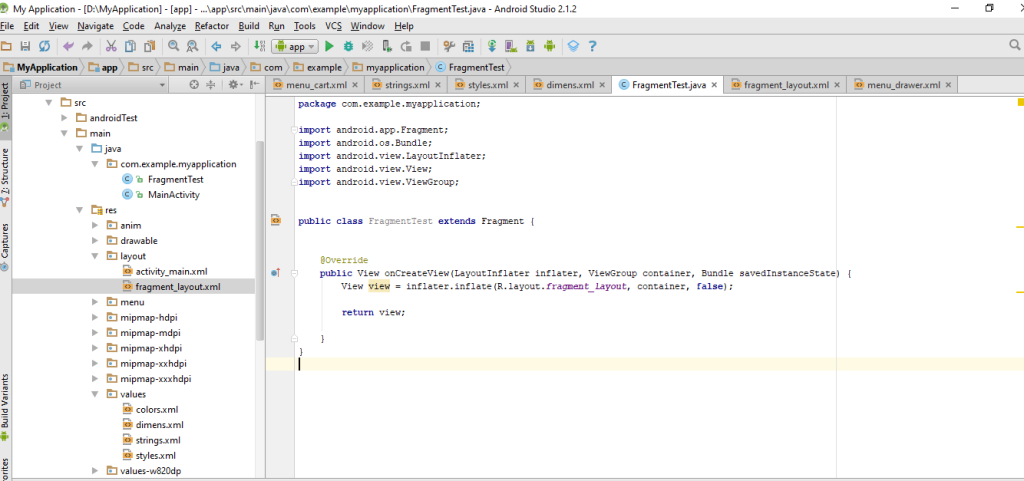The width and height of the screenshot is (1024, 481).
Task: Open the Refactor menu
Action: click(212, 26)
